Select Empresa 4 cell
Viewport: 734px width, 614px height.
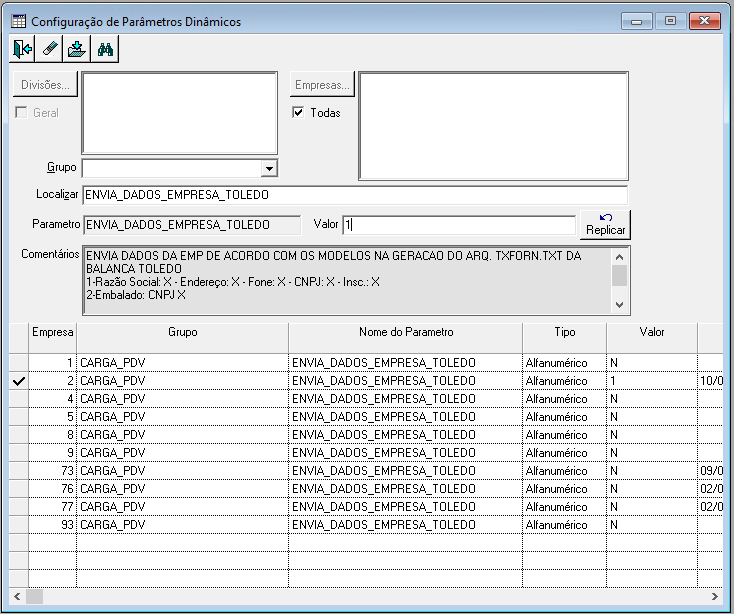click(52, 399)
